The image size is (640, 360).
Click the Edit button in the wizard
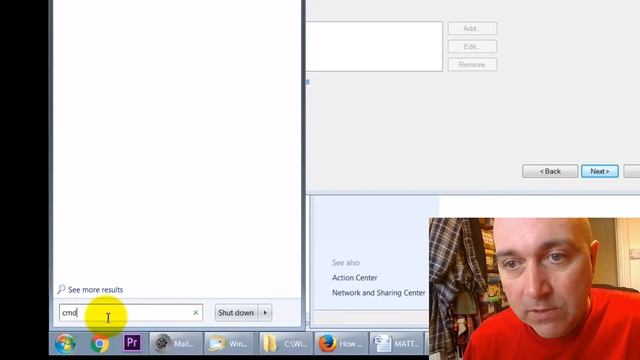pos(472,47)
